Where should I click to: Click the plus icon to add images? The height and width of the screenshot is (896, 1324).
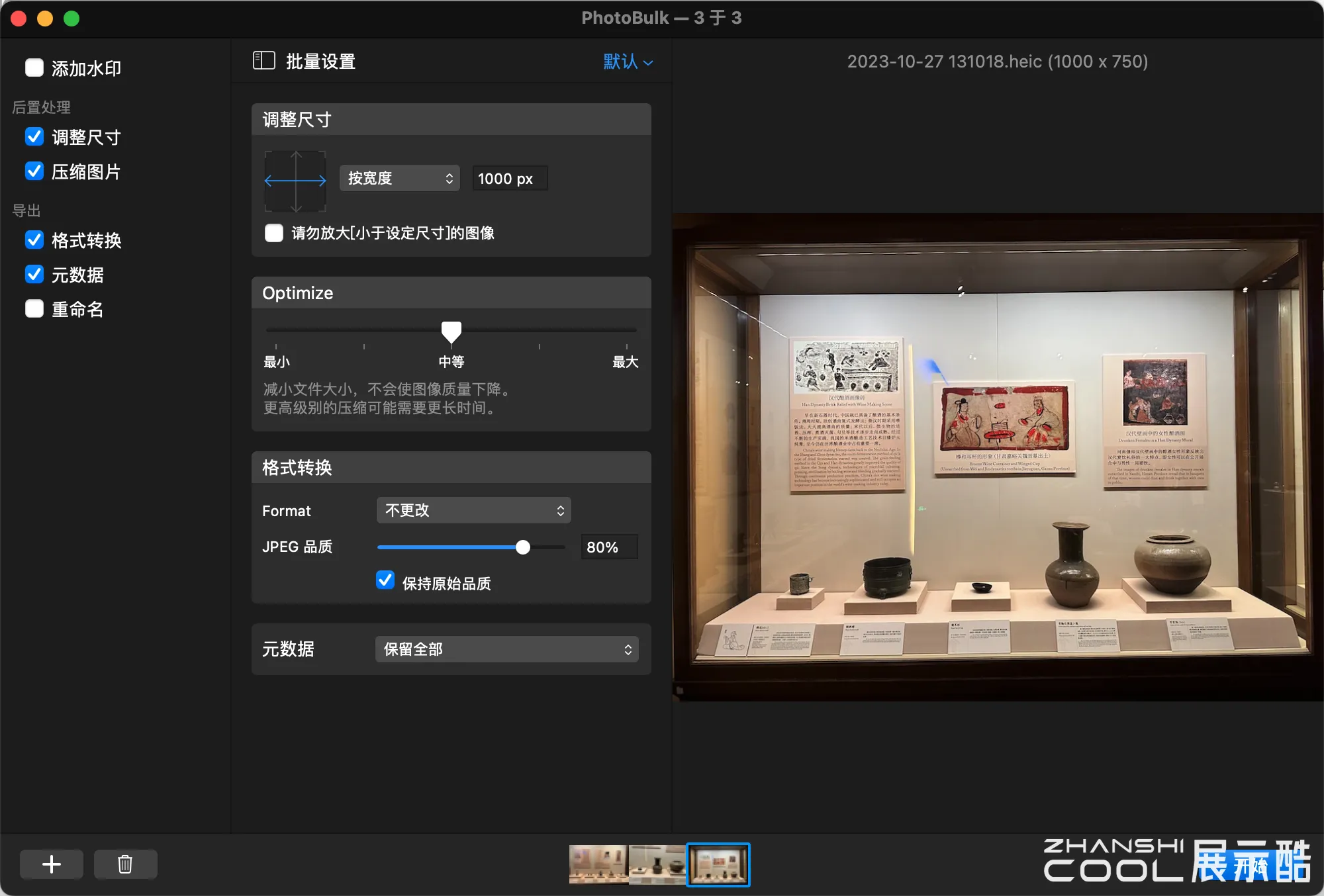(52, 864)
